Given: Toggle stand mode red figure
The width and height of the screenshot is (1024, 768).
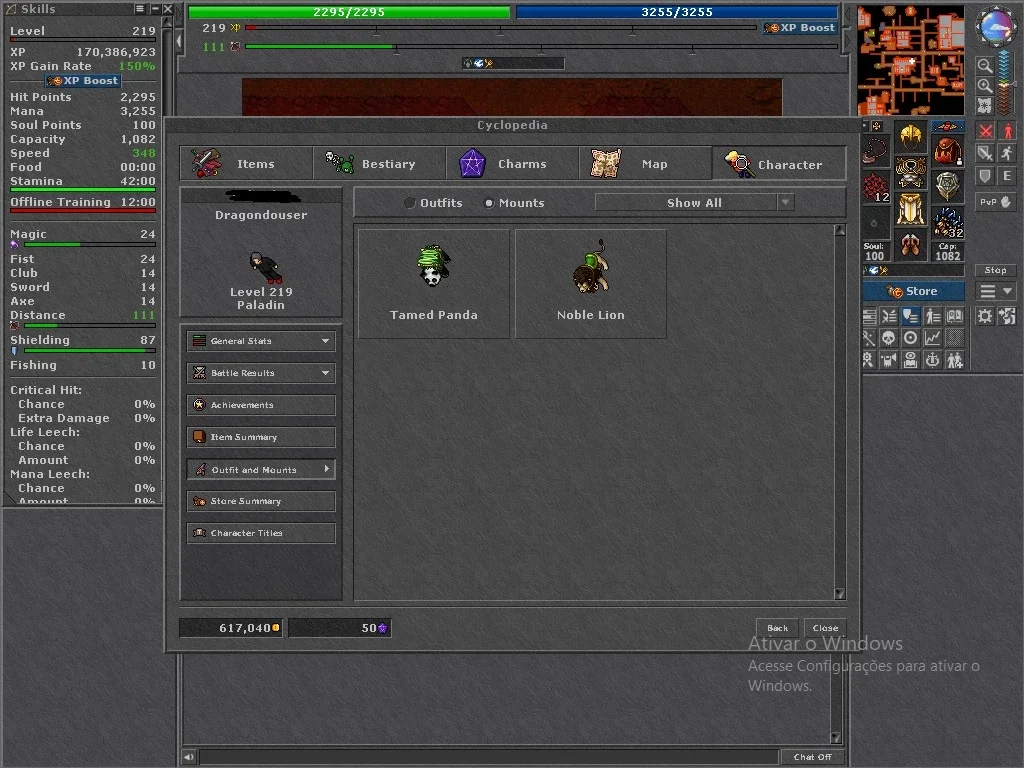Looking at the screenshot, I should coord(1007,131).
